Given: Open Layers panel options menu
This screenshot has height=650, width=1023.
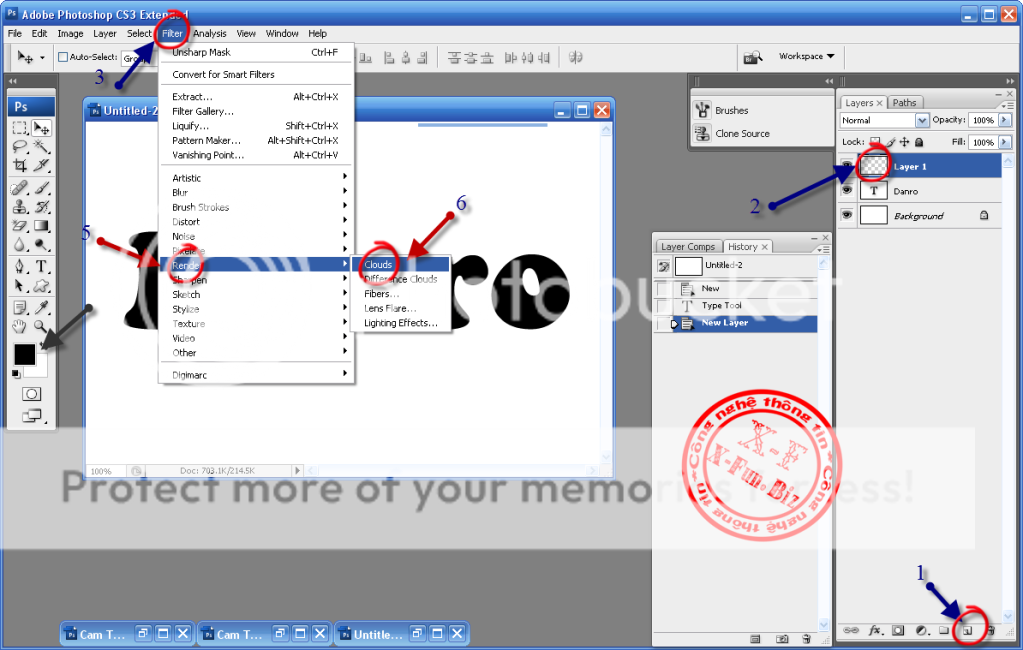Looking at the screenshot, I should 1009,104.
